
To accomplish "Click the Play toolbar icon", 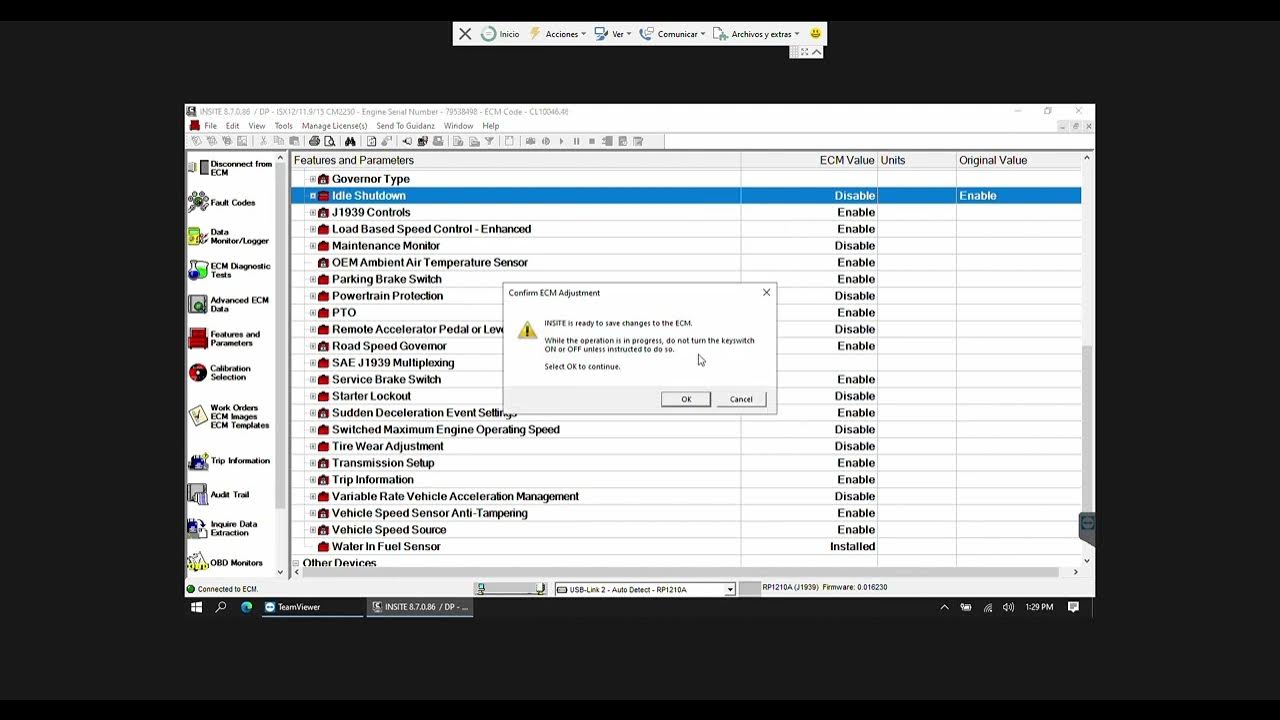I will (x=561, y=141).
